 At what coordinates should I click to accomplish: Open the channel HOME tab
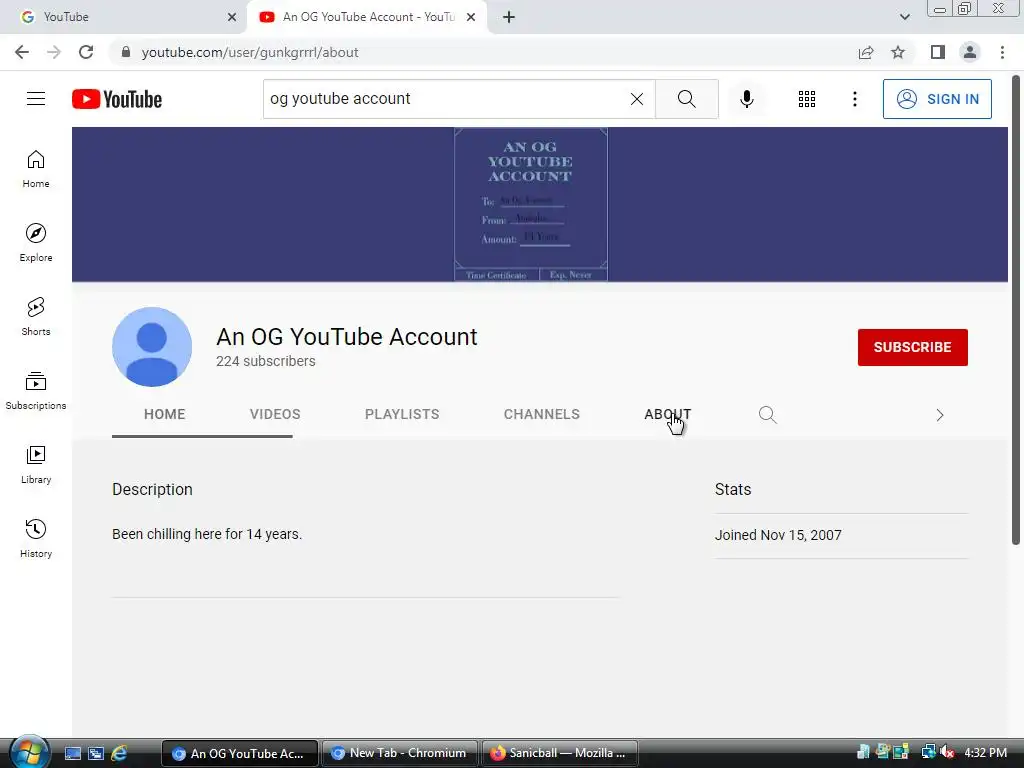[165, 414]
